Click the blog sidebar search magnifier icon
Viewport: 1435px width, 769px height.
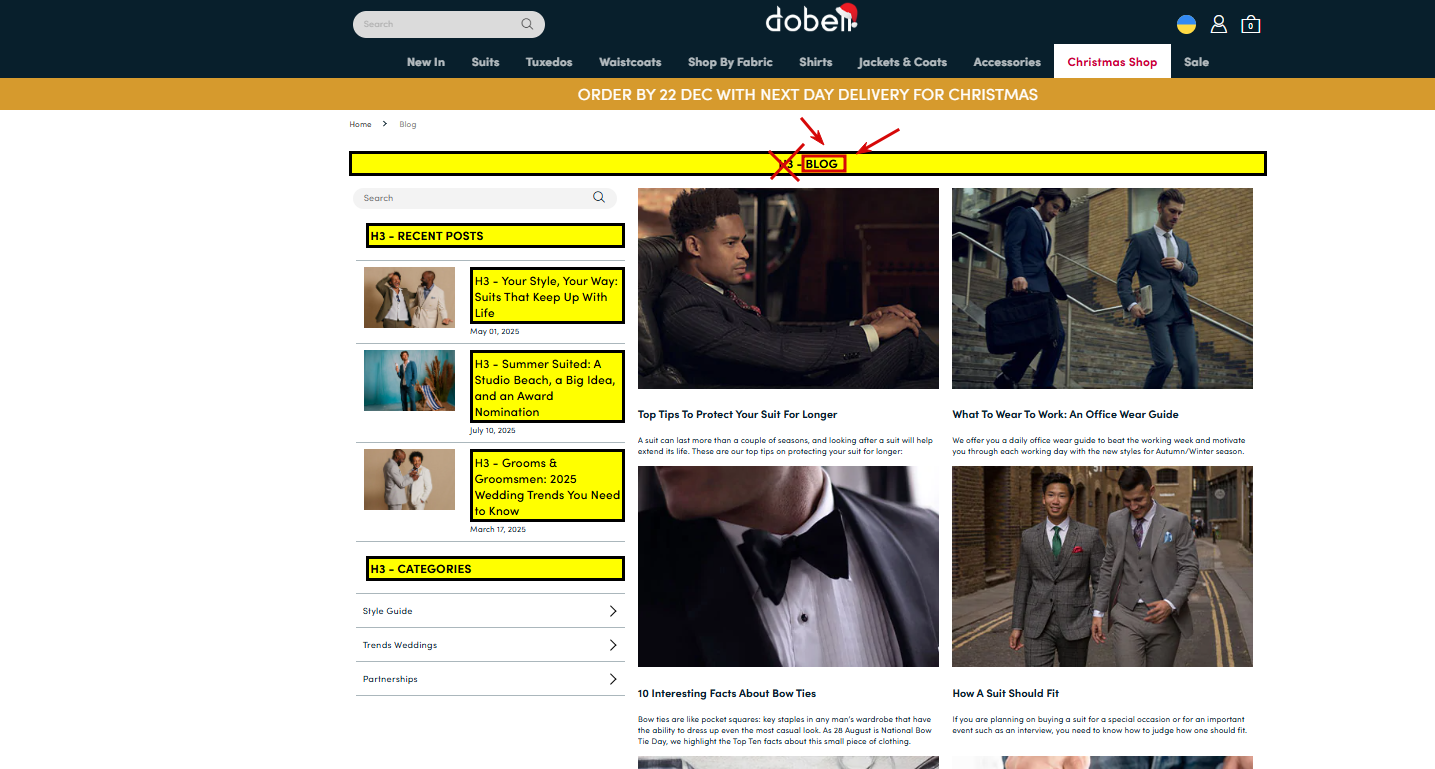(599, 197)
